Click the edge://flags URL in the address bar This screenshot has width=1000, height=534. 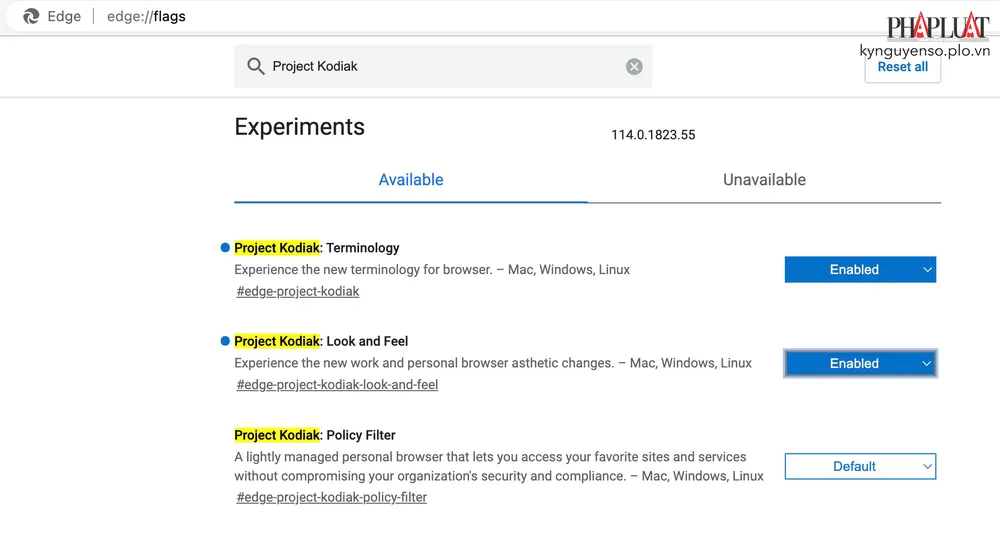pos(146,16)
